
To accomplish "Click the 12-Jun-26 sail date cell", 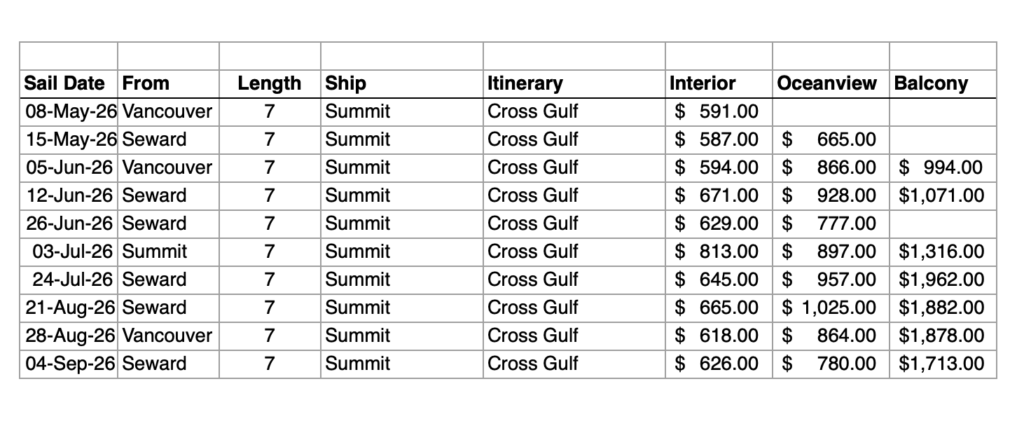I will [x=70, y=196].
